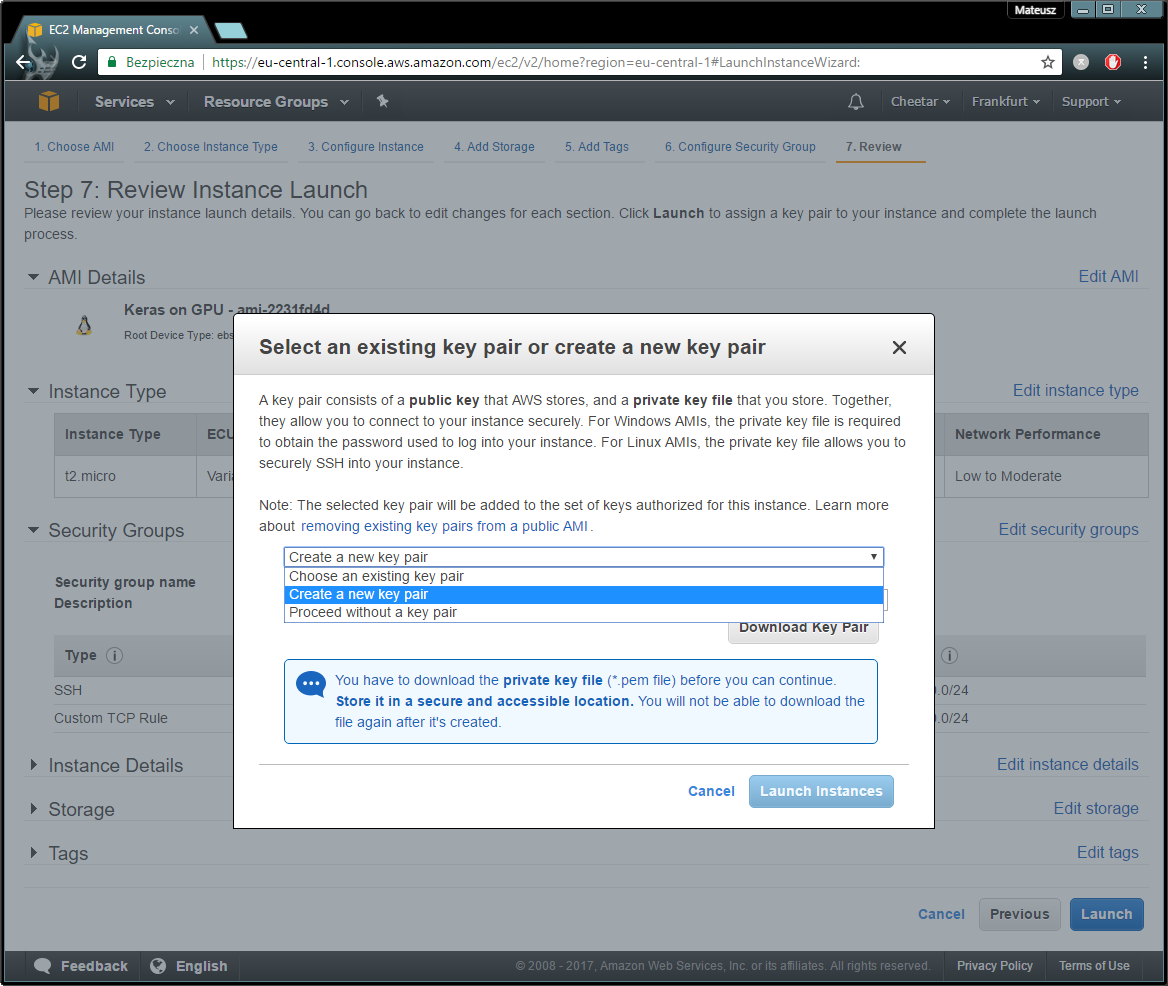Expand the Storage section
The image size is (1168, 986).
(x=34, y=809)
